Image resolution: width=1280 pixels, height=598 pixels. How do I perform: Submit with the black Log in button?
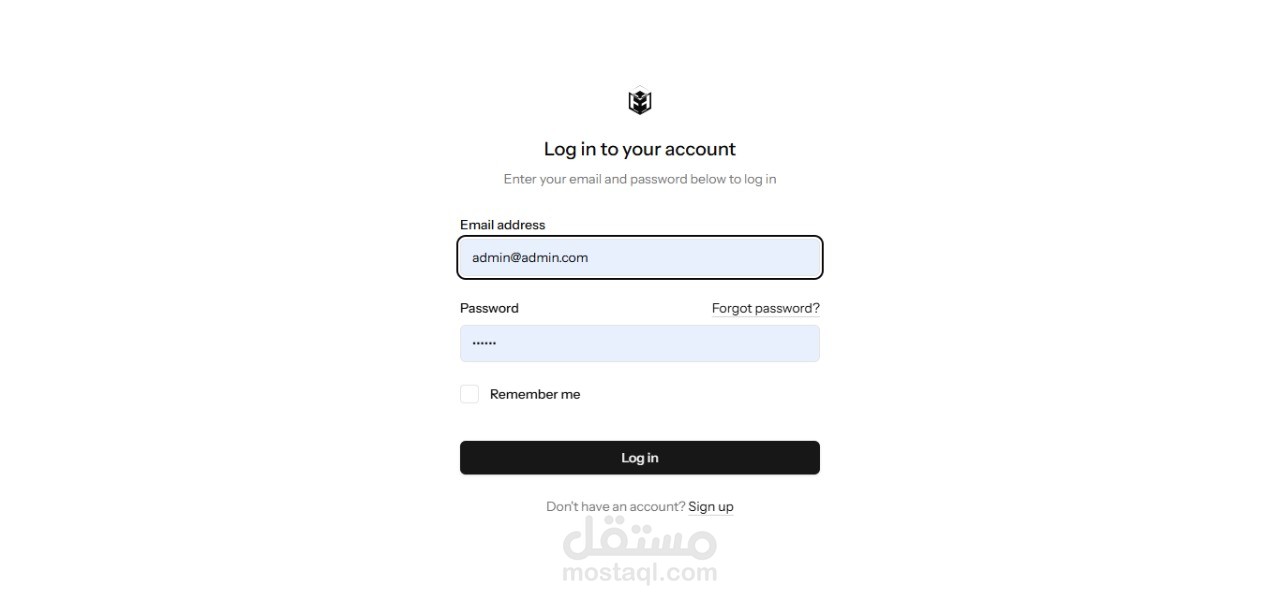coord(640,458)
